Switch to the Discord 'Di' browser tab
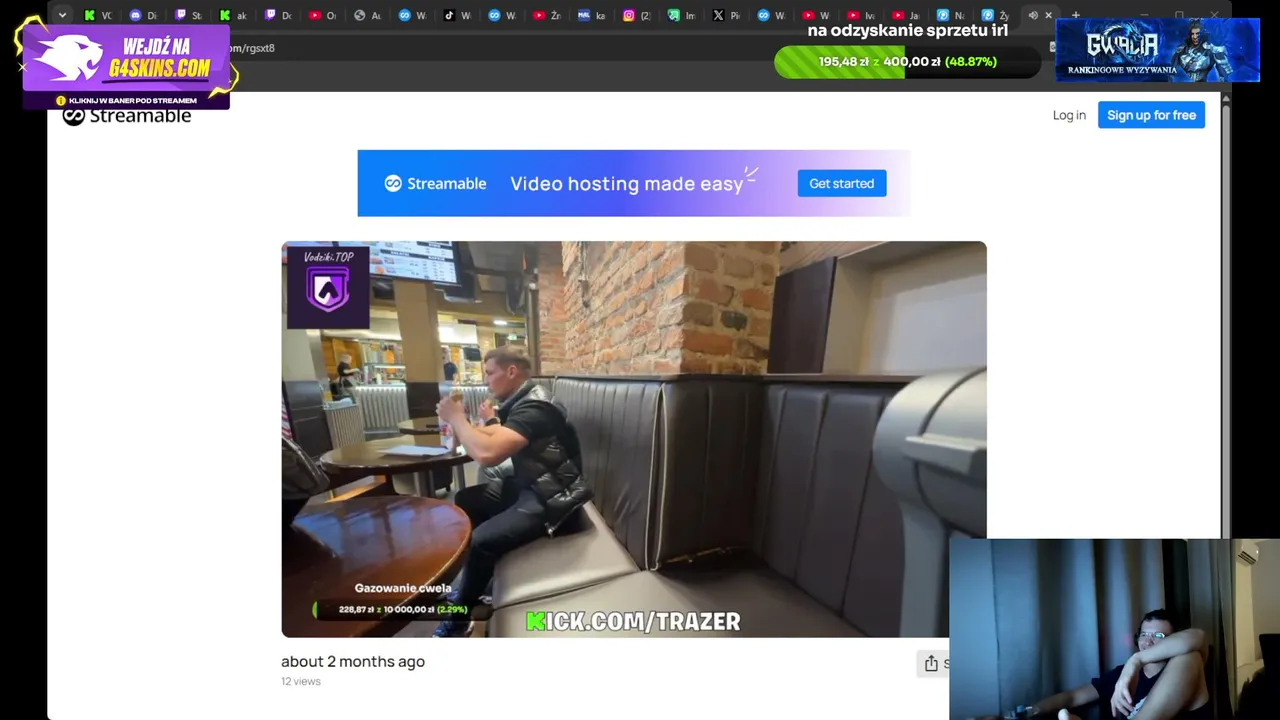This screenshot has width=1280, height=720. (x=144, y=15)
